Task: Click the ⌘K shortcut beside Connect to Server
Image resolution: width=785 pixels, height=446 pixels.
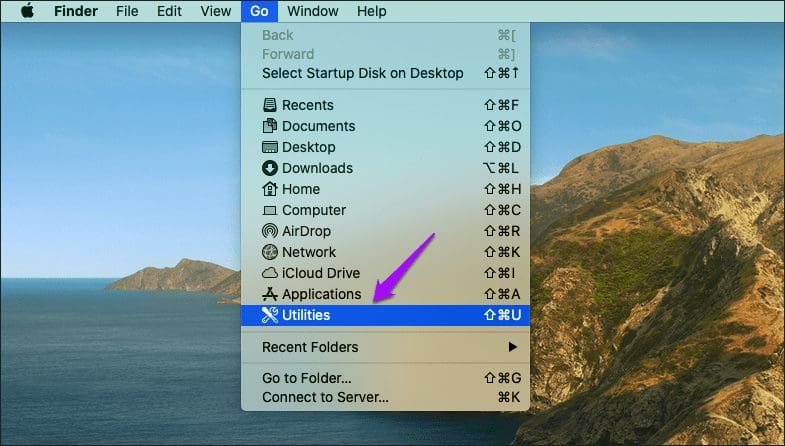Action: coord(509,397)
